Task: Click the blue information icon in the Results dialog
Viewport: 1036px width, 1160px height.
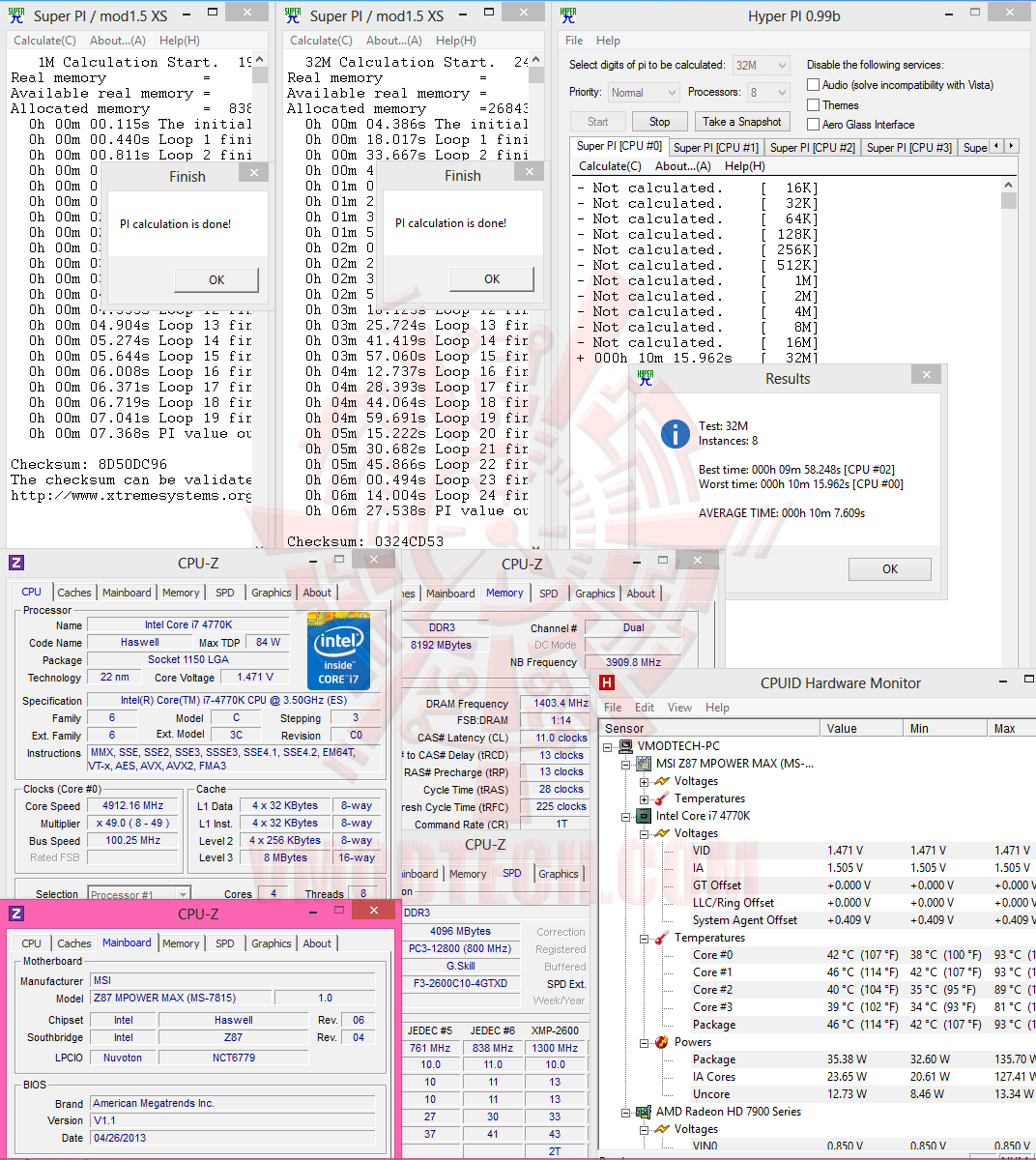Action: tap(675, 433)
